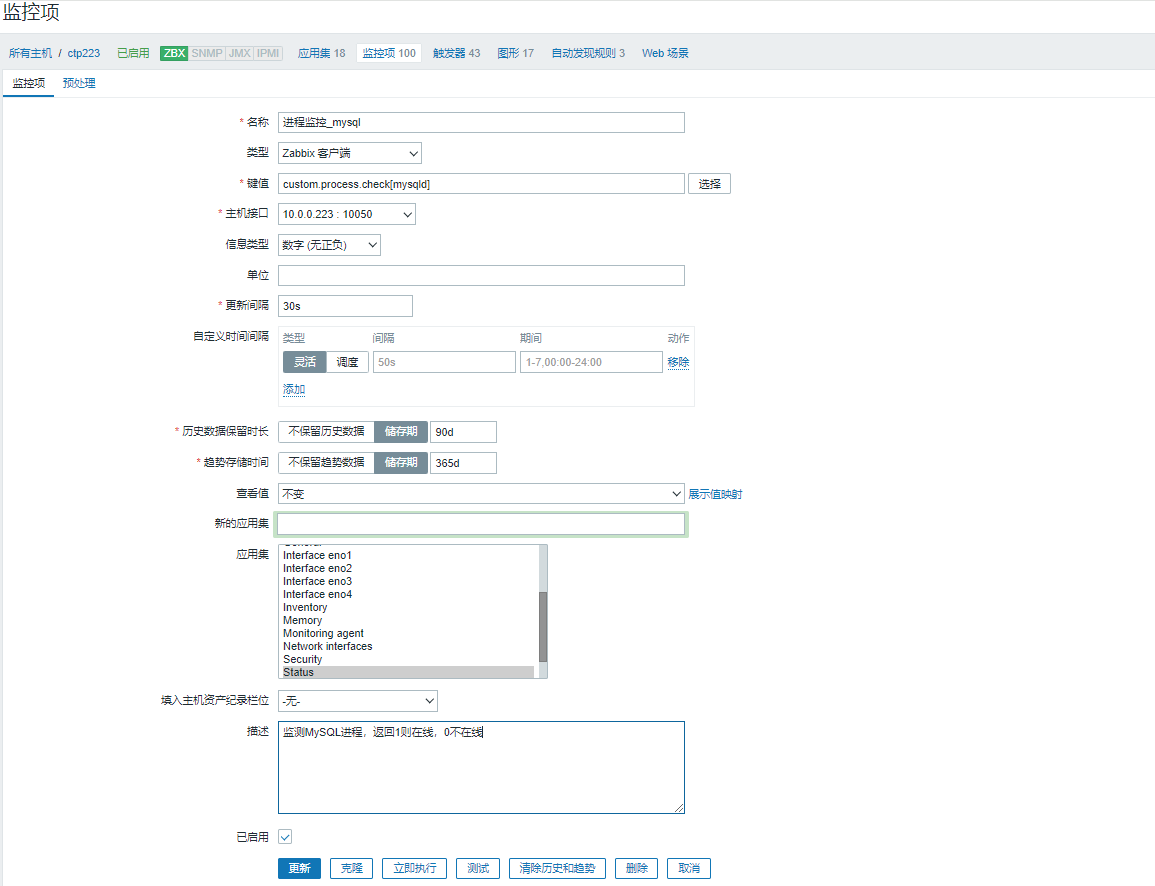Click the ZBX availability badge

click(x=174, y=53)
